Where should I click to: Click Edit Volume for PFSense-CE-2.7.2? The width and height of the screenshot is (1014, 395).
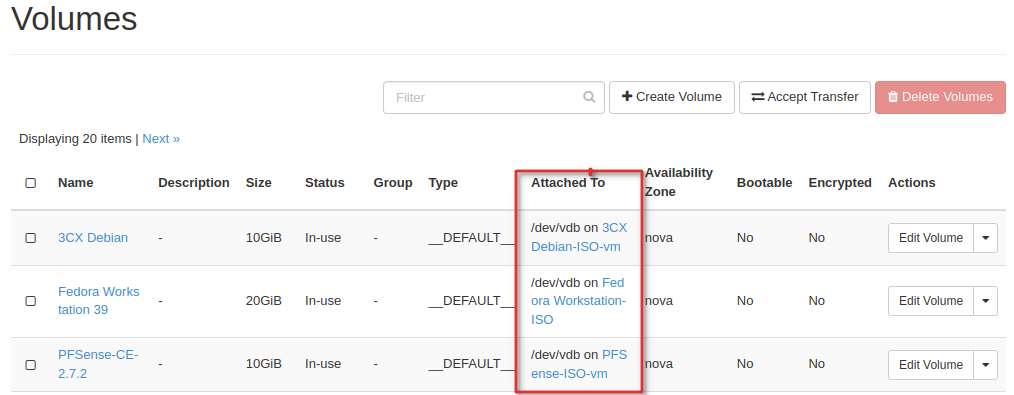[931, 364]
